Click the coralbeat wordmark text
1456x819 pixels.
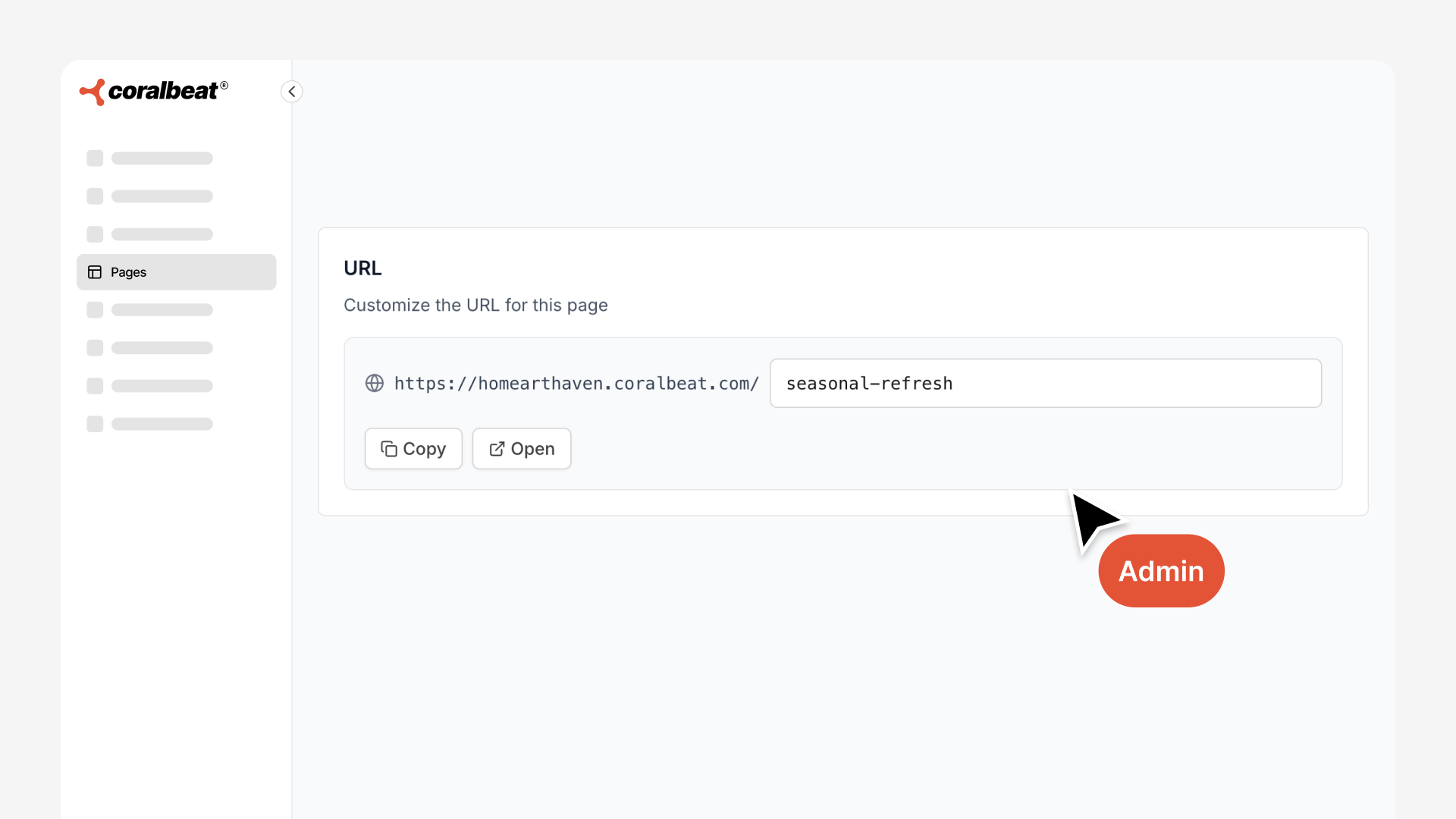(163, 92)
